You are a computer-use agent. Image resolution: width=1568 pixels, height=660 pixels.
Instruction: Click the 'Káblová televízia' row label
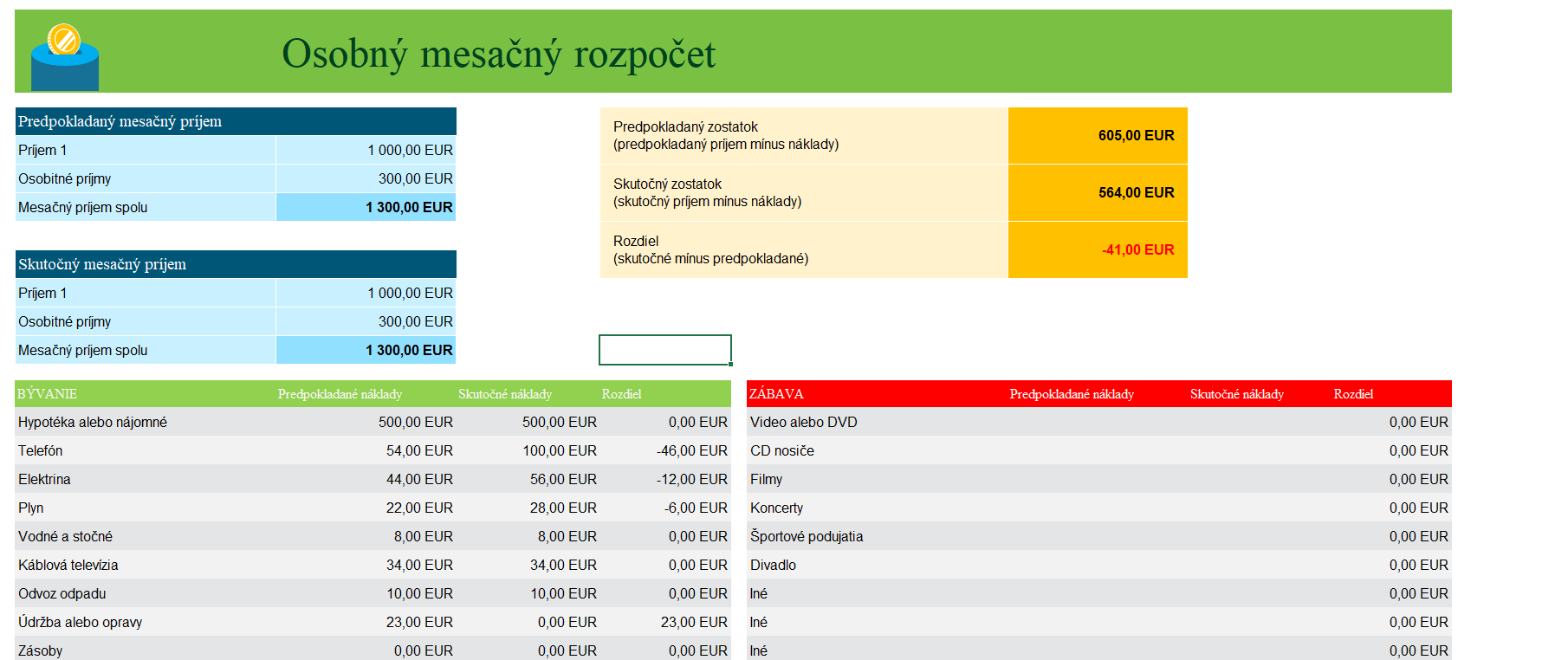pos(68,566)
